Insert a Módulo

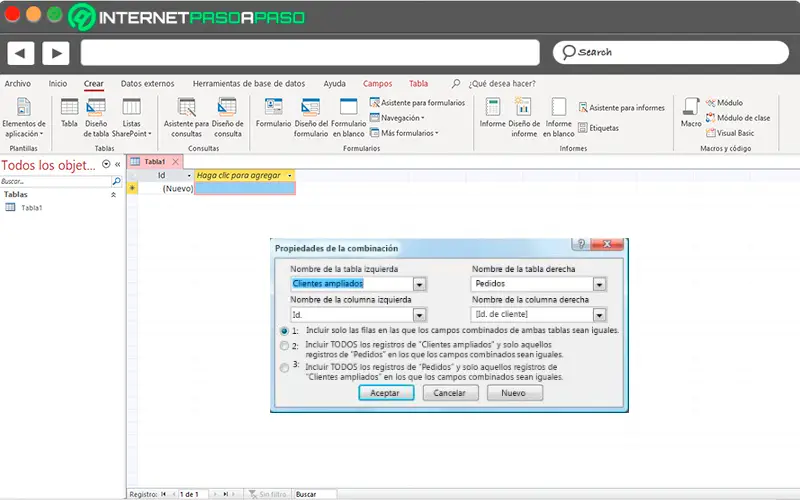coord(724,103)
